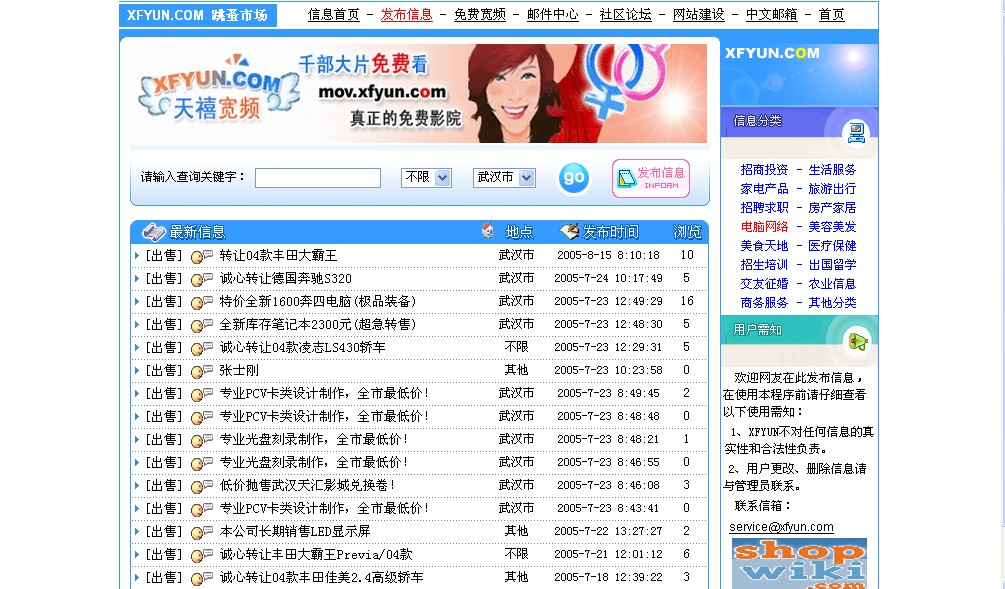This screenshot has width=1005, height=589.
Task: Open 农业信息 category
Action: tap(832, 283)
